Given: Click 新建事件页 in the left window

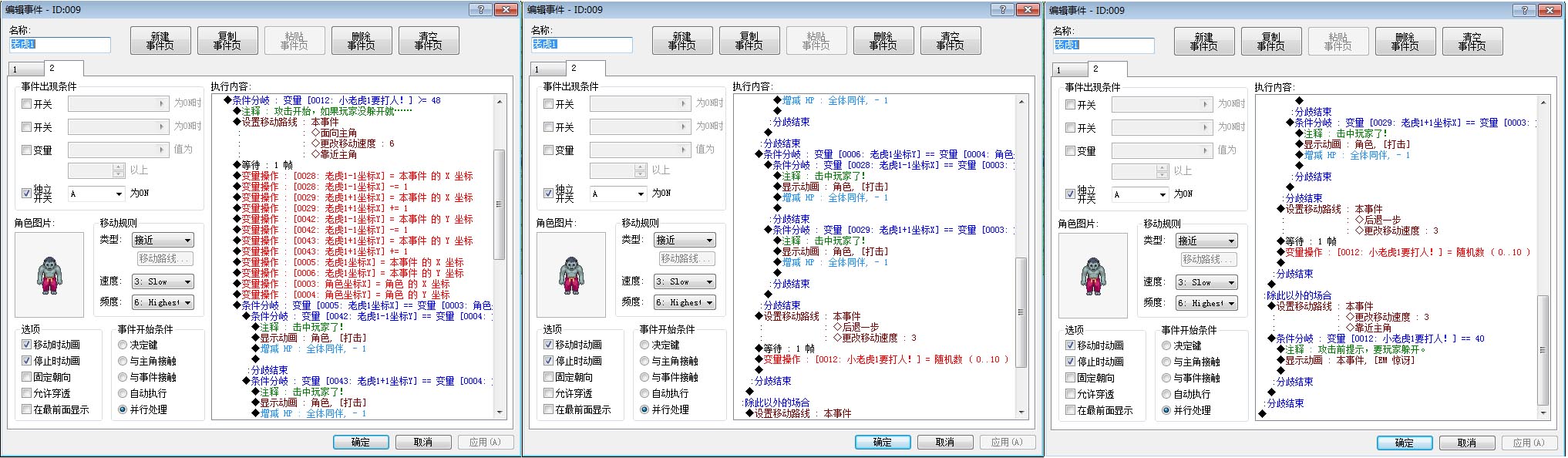Looking at the screenshot, I should [160, 41].
